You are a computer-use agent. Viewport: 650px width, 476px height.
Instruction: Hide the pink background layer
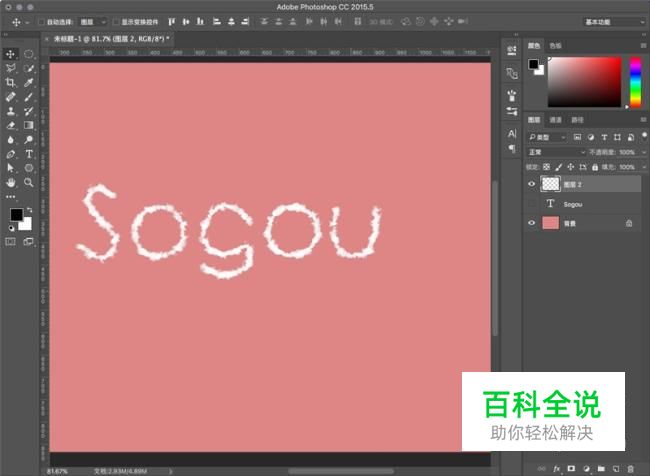click(531, 223)
